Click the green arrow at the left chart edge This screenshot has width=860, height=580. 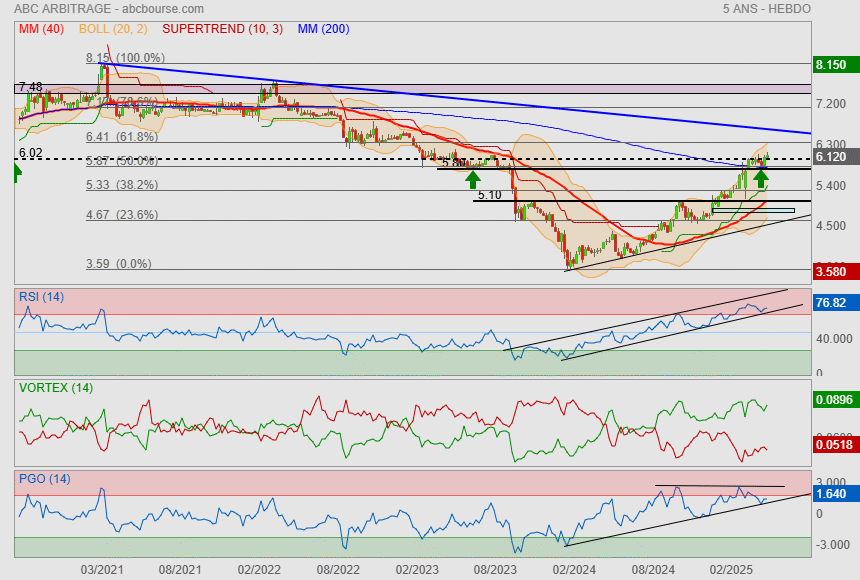17,173
